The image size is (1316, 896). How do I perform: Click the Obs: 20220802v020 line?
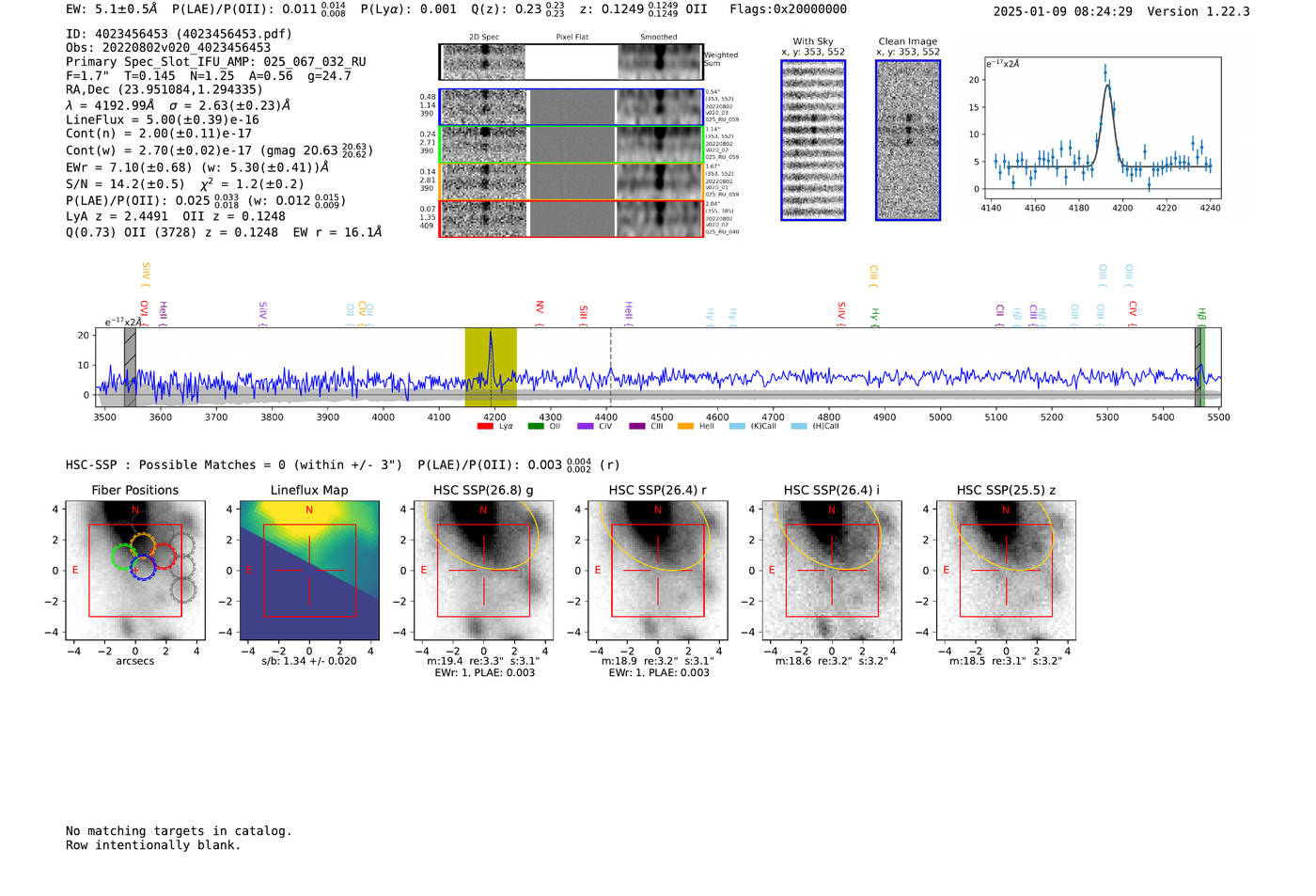pyautogui.click(x=168, y=48)
